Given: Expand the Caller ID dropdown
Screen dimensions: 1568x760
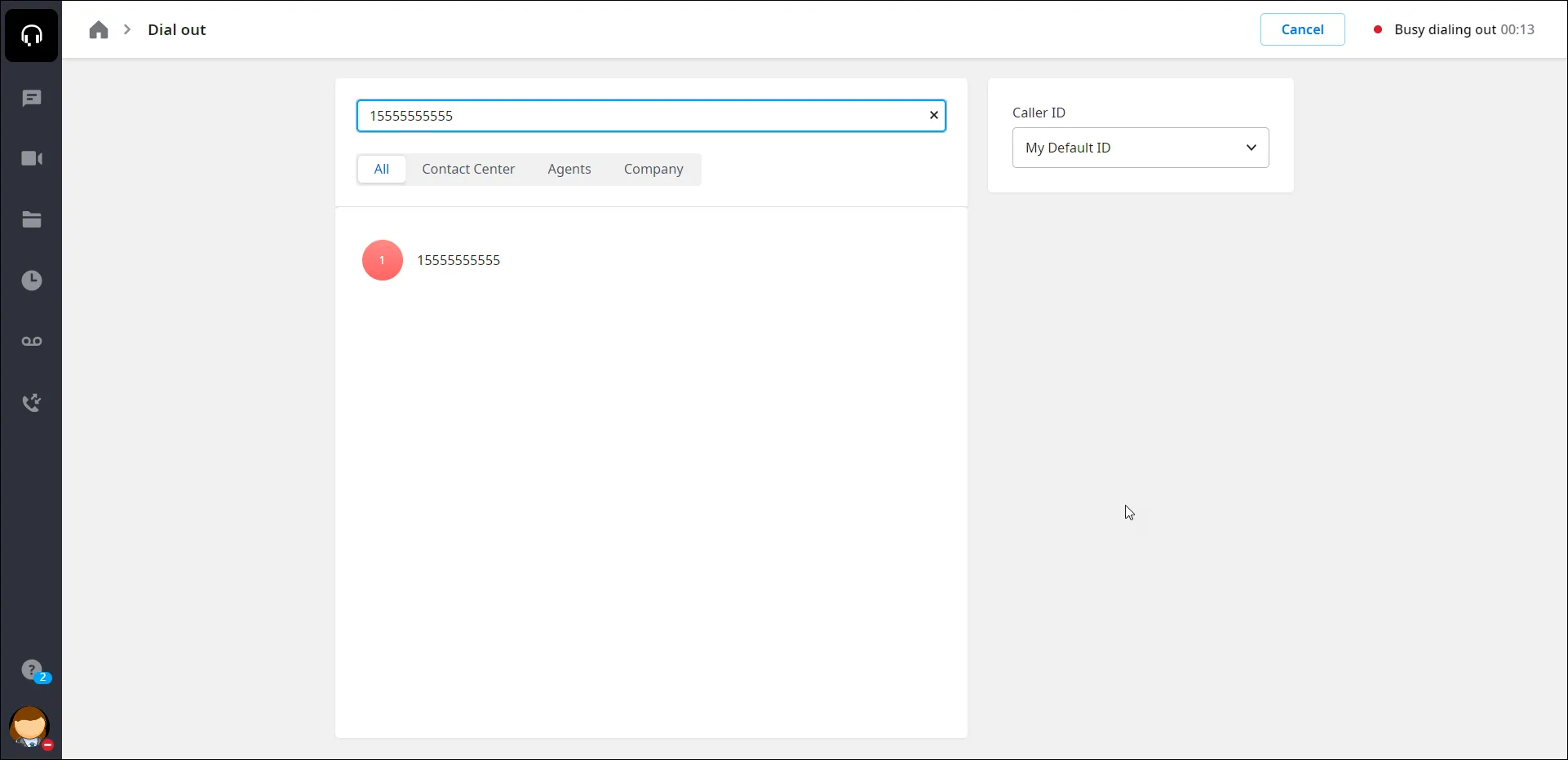Looking at the screenshot, I should [x=1141, y=148].
